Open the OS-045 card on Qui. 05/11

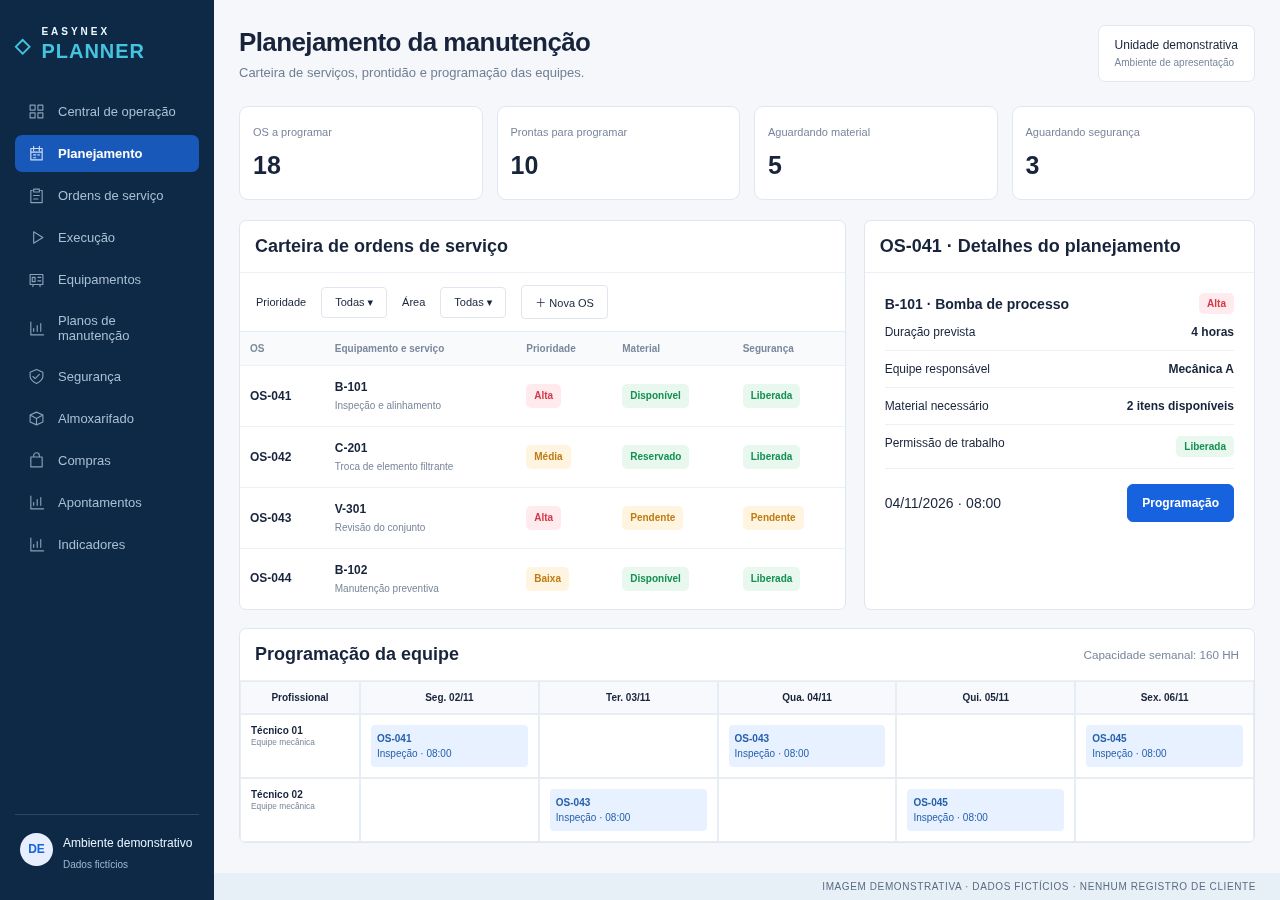[x=985, y=810]
